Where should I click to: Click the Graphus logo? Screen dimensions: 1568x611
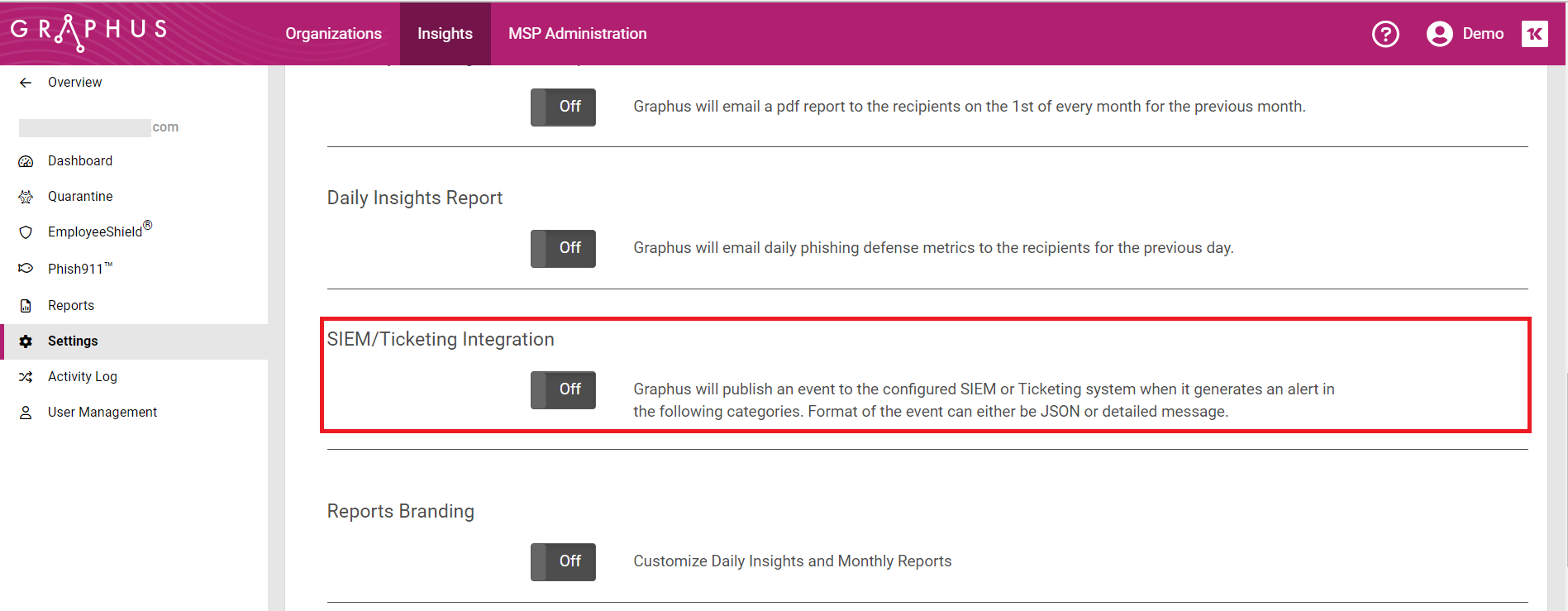click(x=88, y=32)
